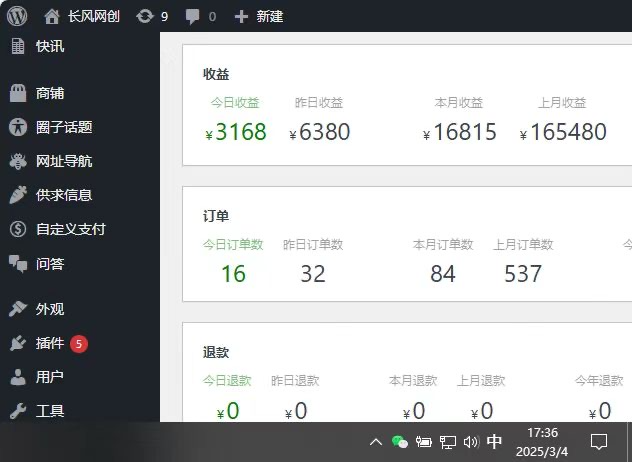632x462 pixels.
Task: Click the 快讯 document icon
Action: coord(18,46)
